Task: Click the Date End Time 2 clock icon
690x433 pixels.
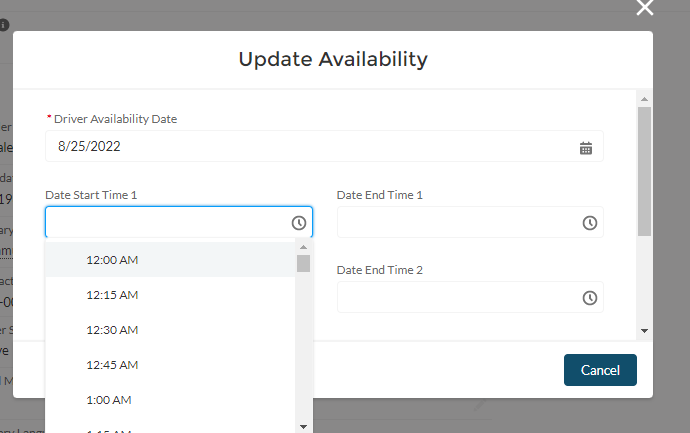Action: coord(590,297)
